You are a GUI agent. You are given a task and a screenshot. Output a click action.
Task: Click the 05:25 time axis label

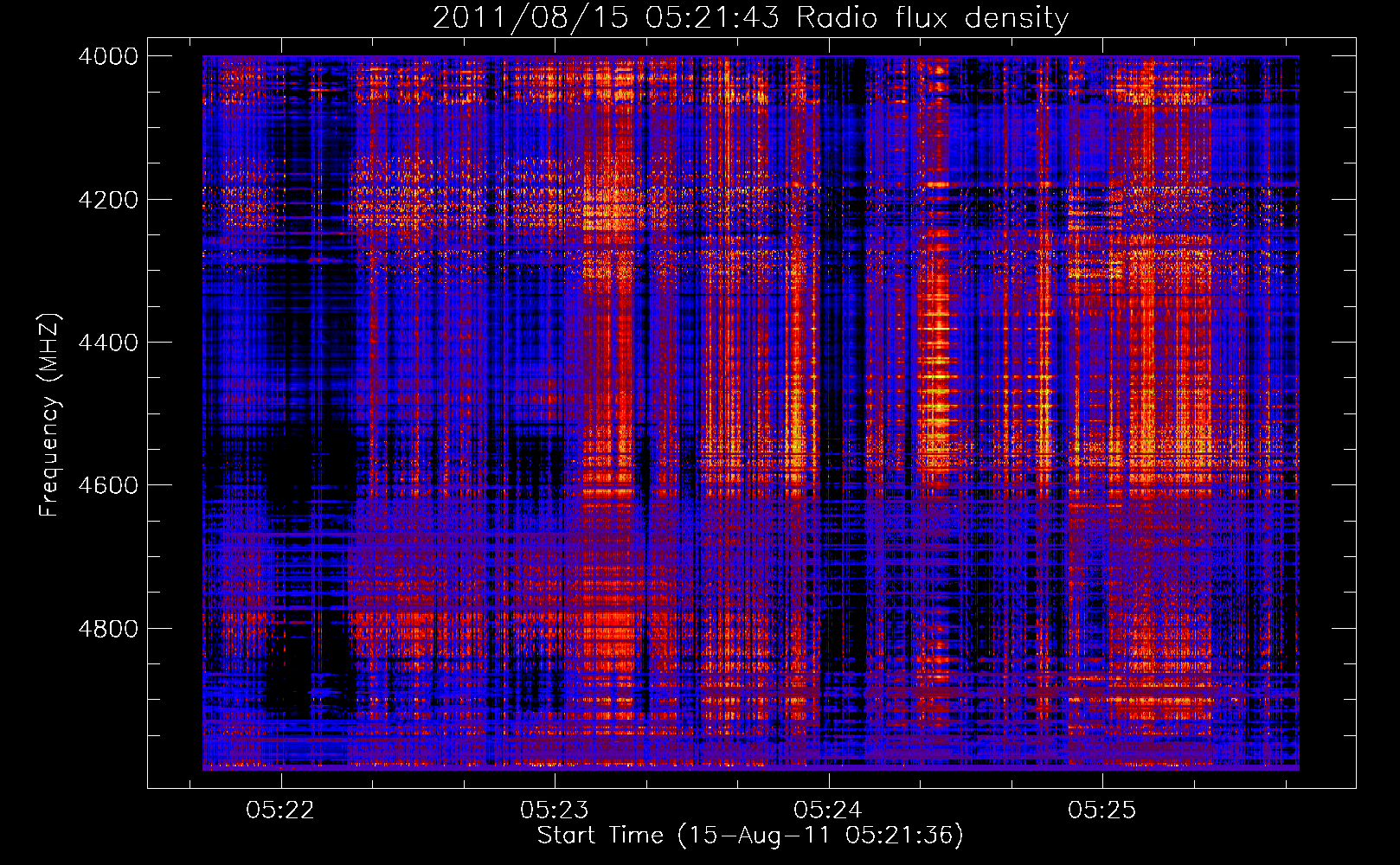click(1101, 810)
